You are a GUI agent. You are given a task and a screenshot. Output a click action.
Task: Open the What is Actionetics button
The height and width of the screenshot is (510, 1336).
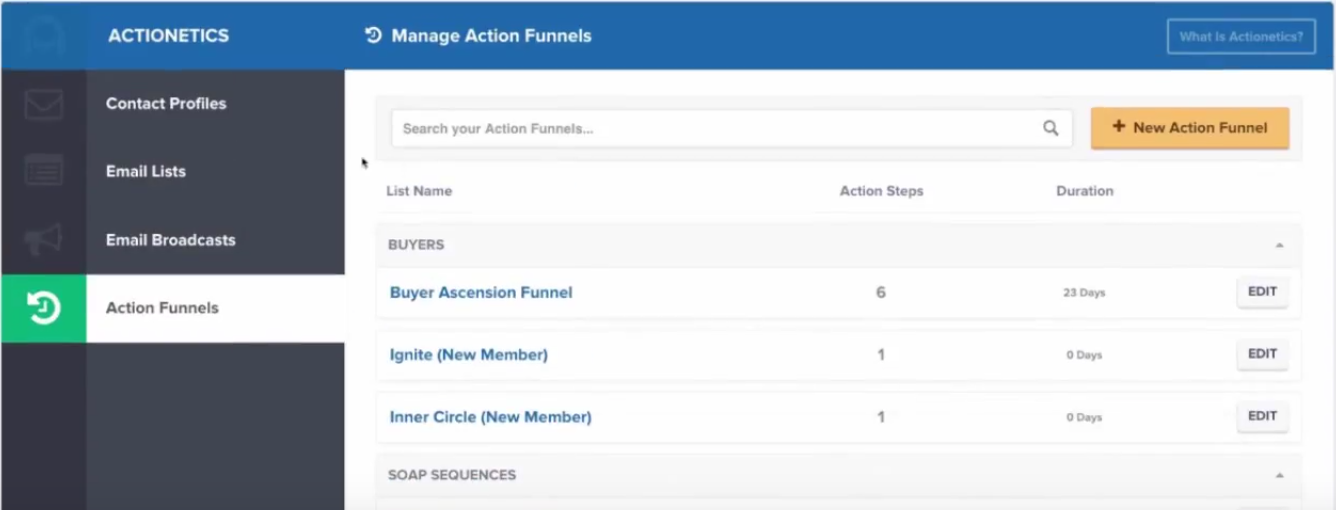pyautogui.click(x=1241, y=37)
